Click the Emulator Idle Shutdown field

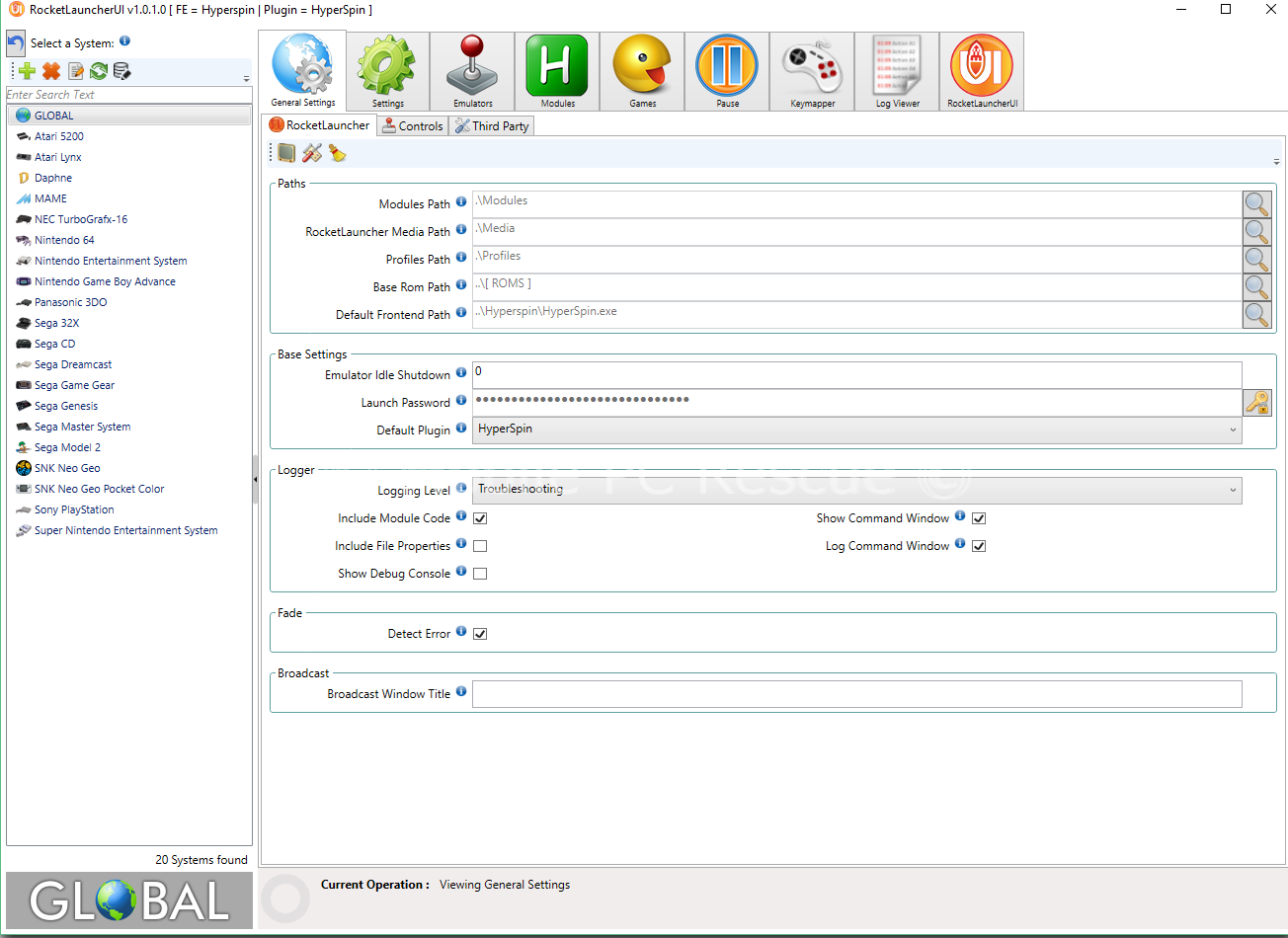(856, 375)
